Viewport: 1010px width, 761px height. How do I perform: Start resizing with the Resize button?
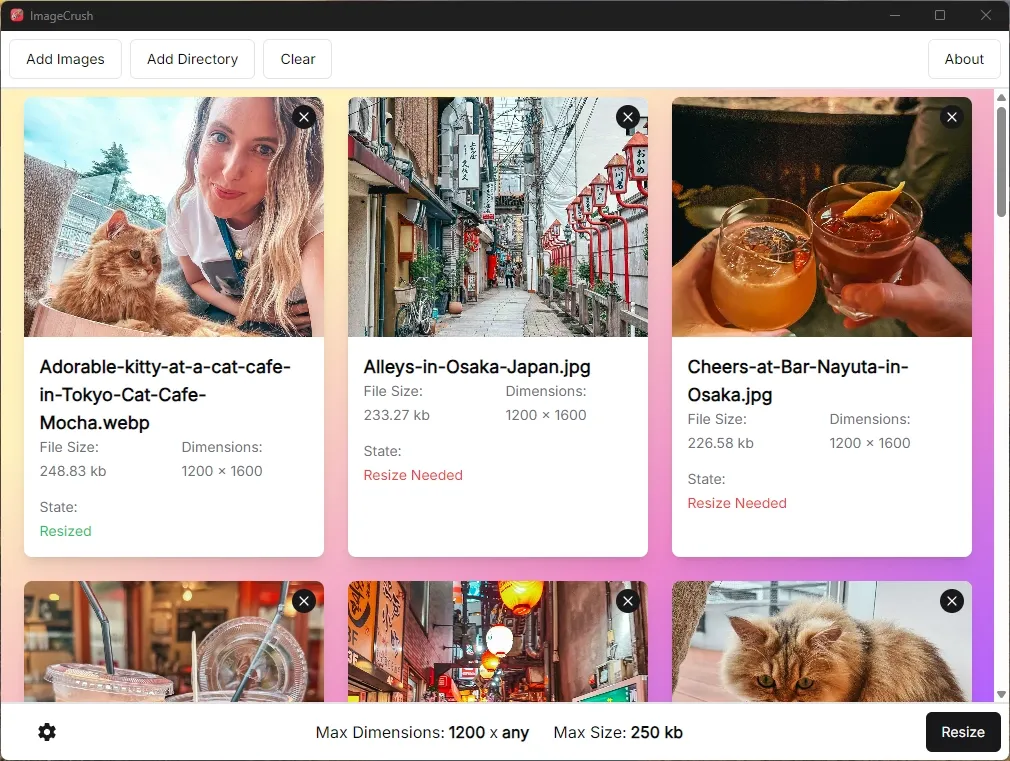pos(963,732)
